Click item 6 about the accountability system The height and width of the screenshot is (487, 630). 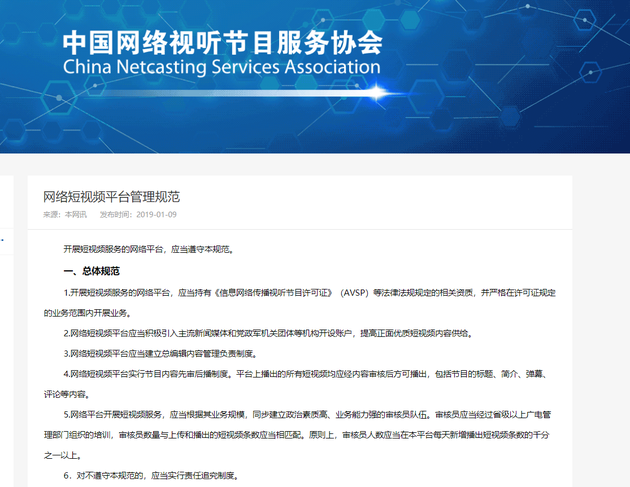(x=151, y=476)
